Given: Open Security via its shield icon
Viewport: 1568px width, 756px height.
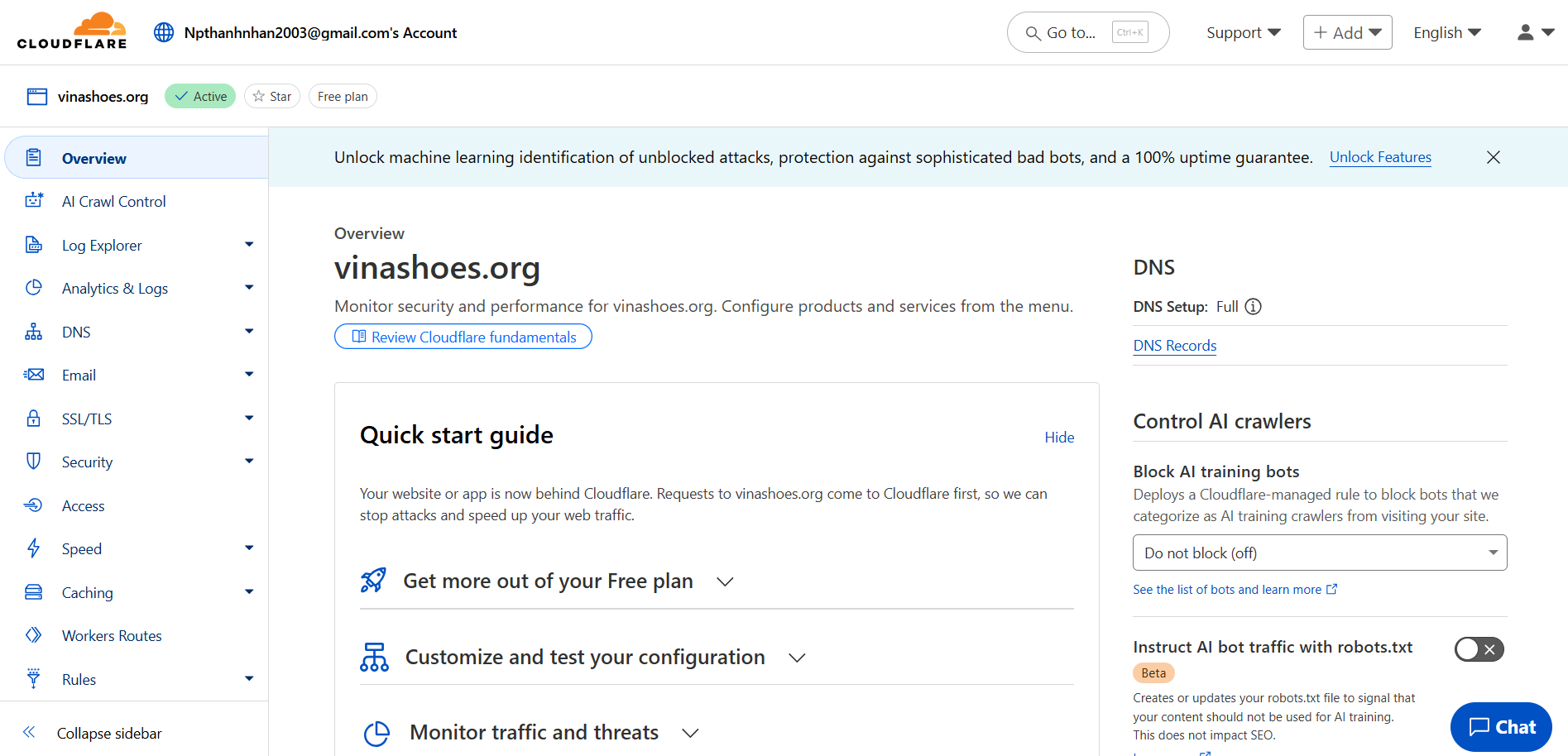Looking at the screenshot, I should point(33,462).
